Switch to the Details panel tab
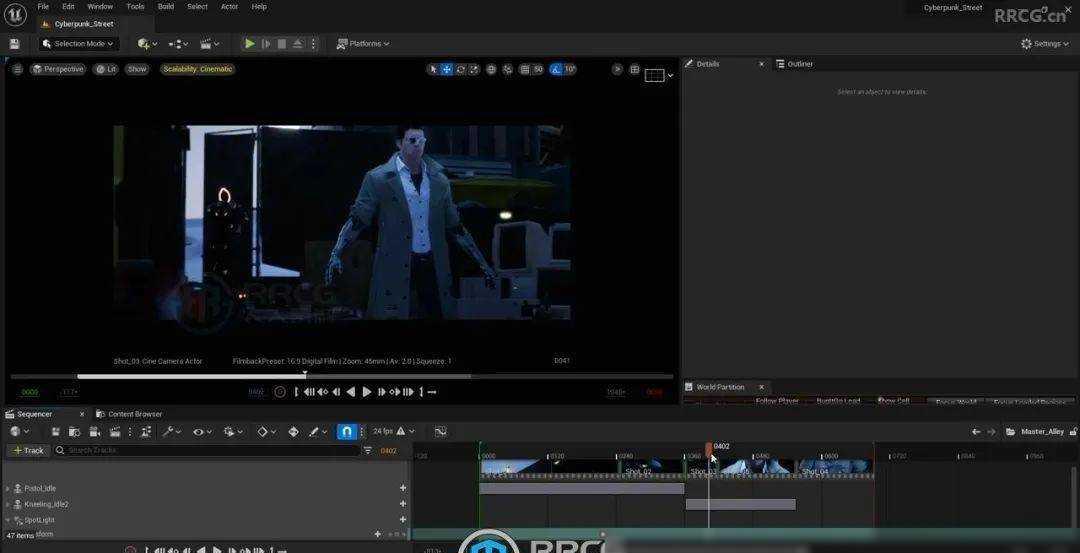Viewport: 1080px width, 553px height. (708, 64)
